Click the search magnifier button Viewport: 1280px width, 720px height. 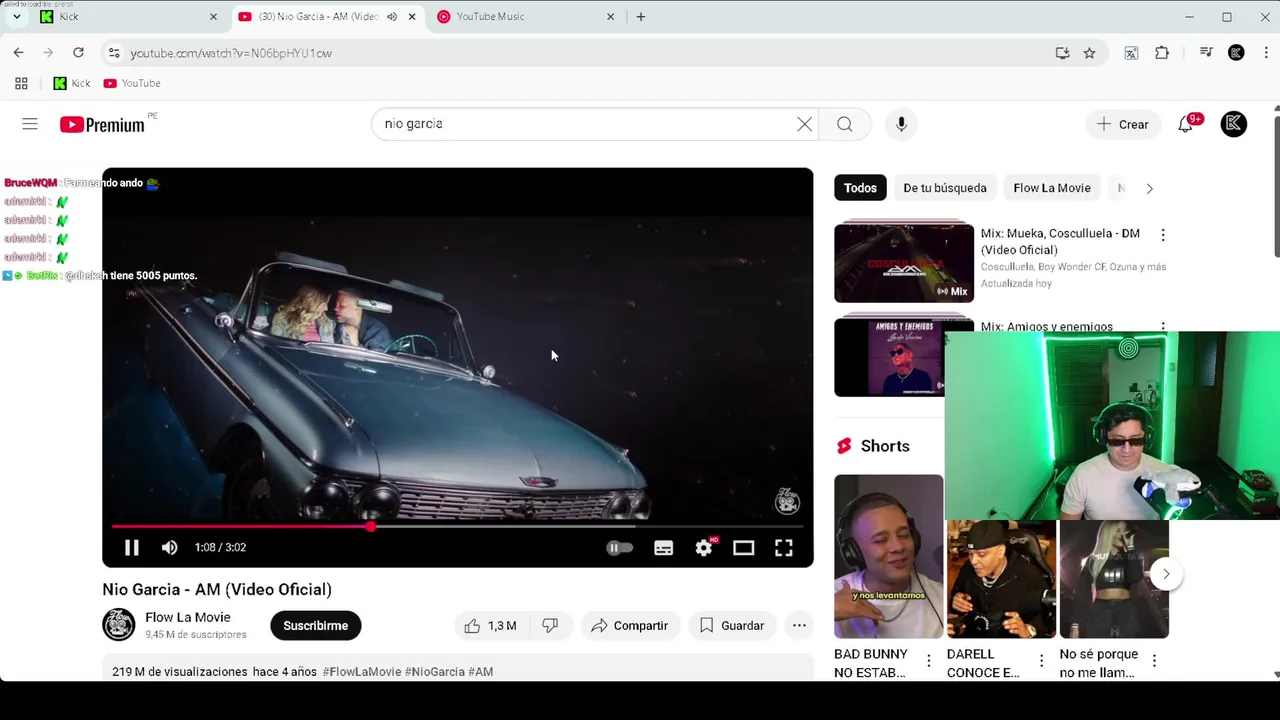(845, 124)
